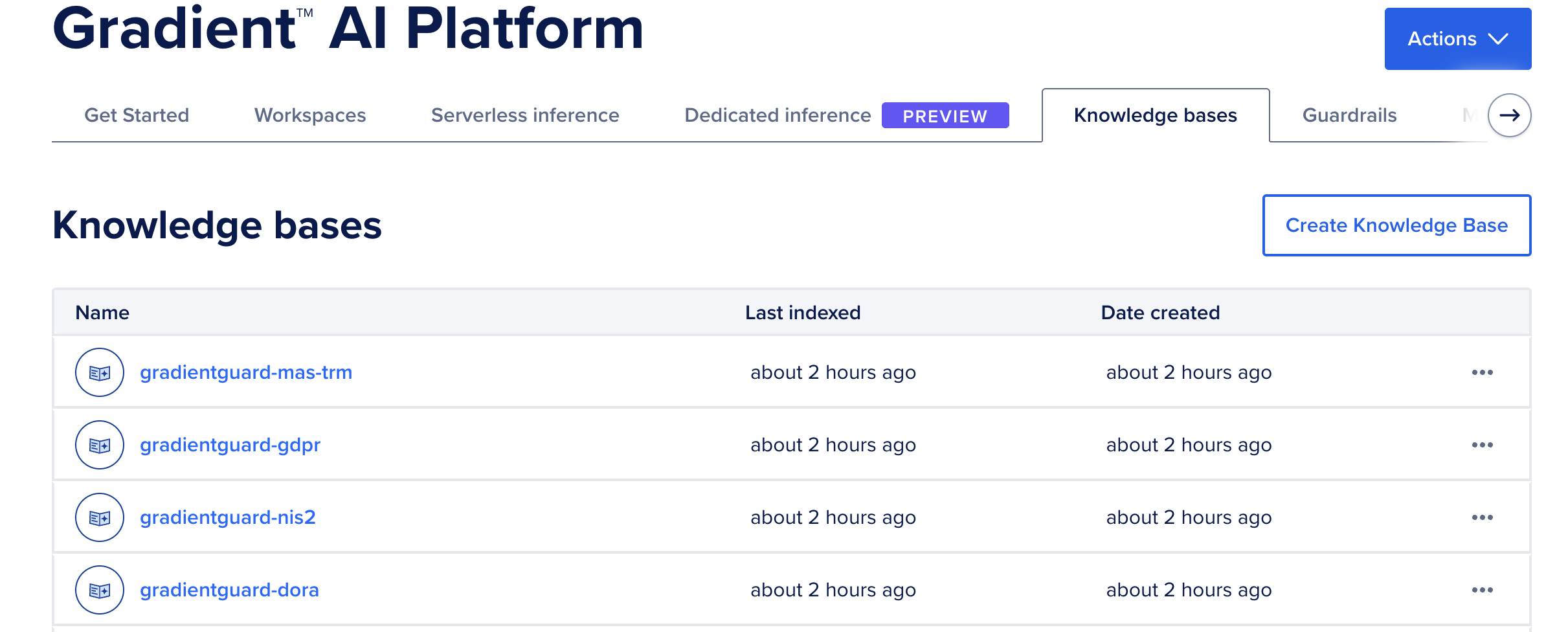Open the more options menu for gradientguard-mas-trm
Screen dimensions: 1568x632
pos(1482,372)
